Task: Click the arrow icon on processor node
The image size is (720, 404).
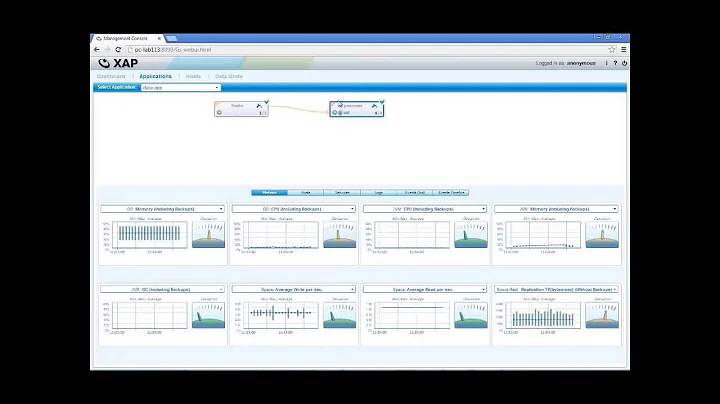Action: (374, 106)
